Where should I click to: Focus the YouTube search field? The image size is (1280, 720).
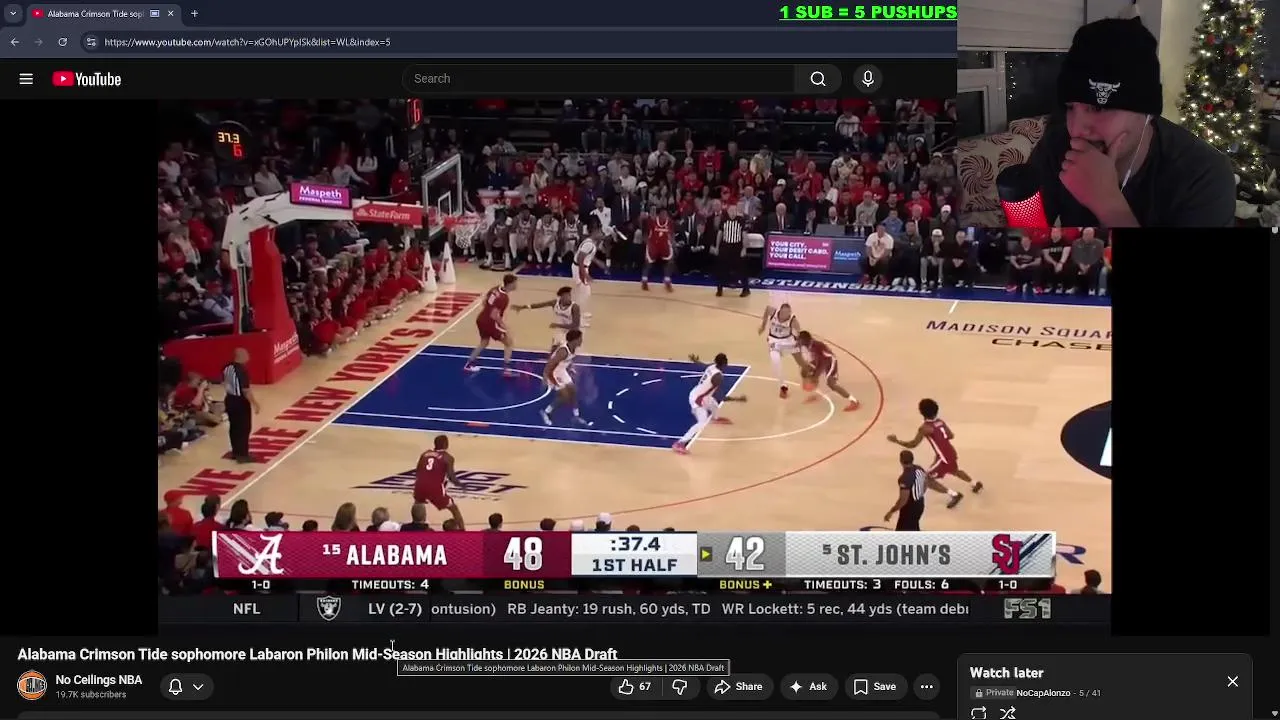click(x=600, y=79)
